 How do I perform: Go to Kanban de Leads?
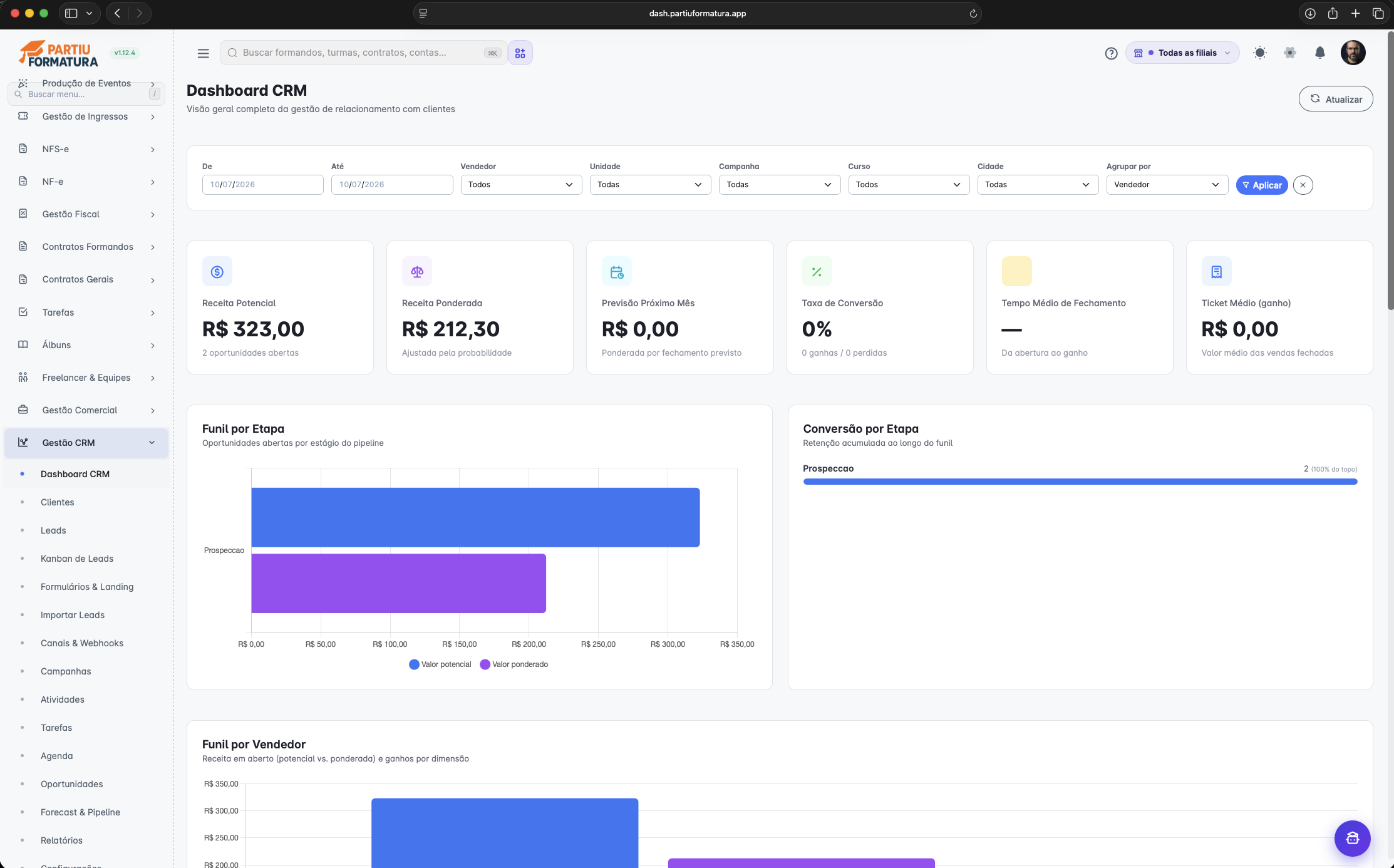click(77, 559)
